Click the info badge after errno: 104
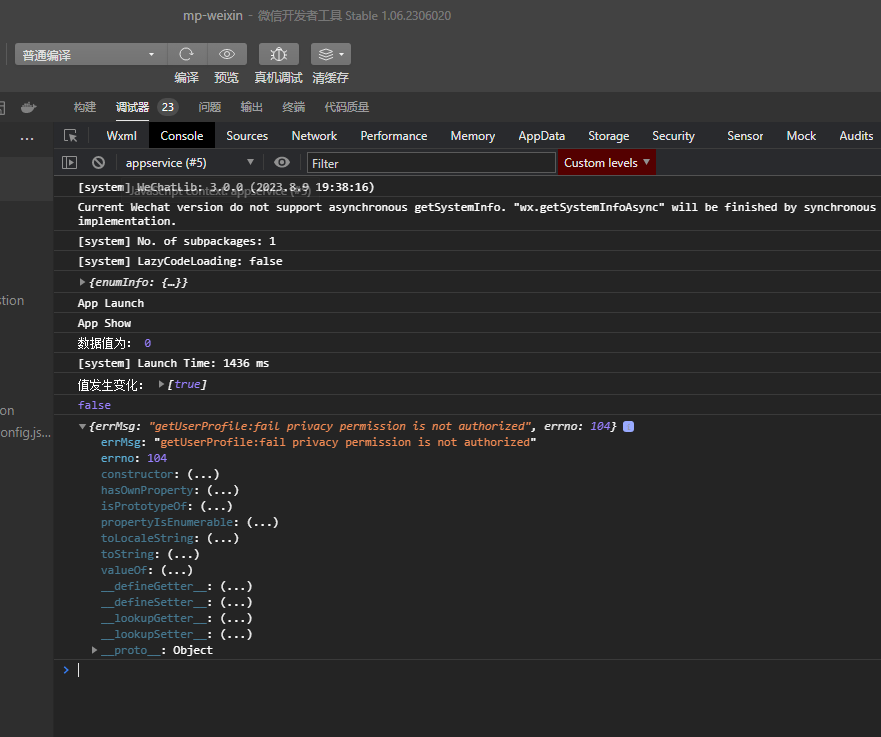 click(x=629, y=426)
